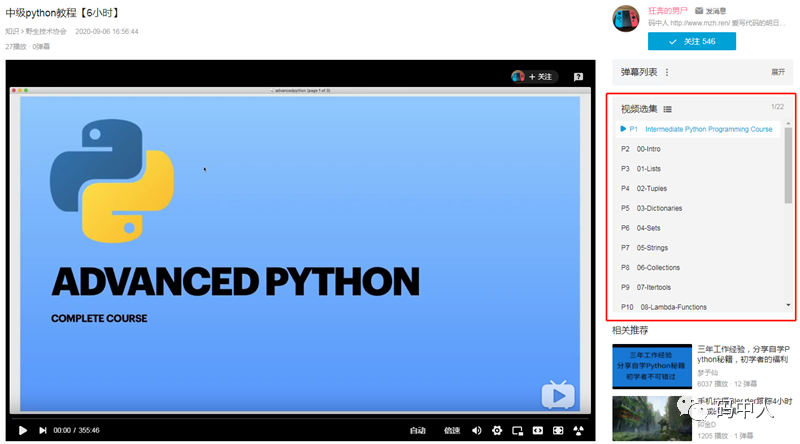The height and width of the screenshot is (444, 800).
Task: Open 自动 quality selector in player bar
Action: (x=417, y=430)
